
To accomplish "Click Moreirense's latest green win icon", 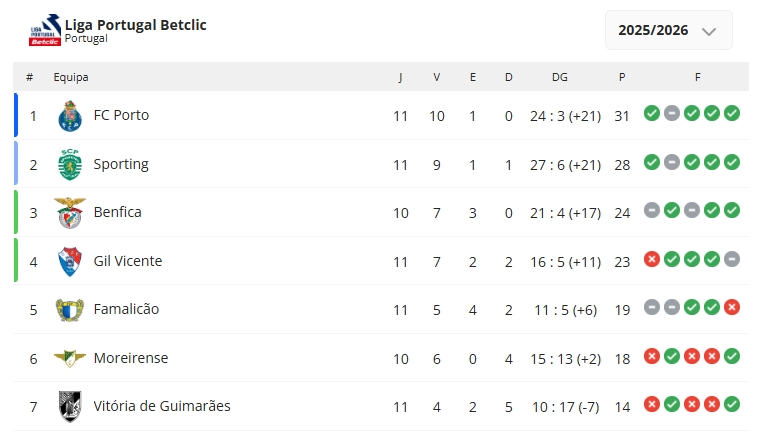I will click(x=732, y=356).
